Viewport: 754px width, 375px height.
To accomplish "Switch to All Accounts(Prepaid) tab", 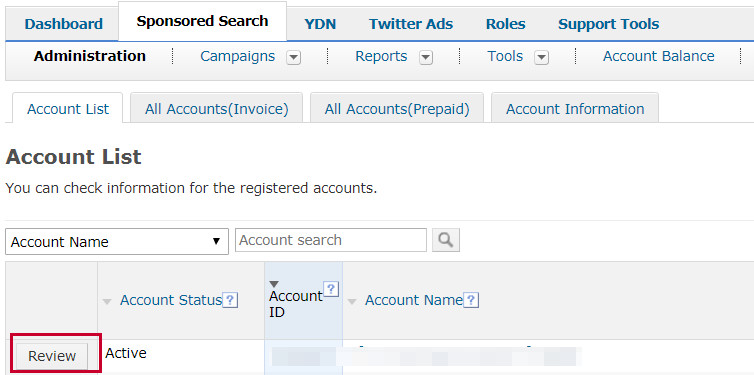I will pos(397,109).
